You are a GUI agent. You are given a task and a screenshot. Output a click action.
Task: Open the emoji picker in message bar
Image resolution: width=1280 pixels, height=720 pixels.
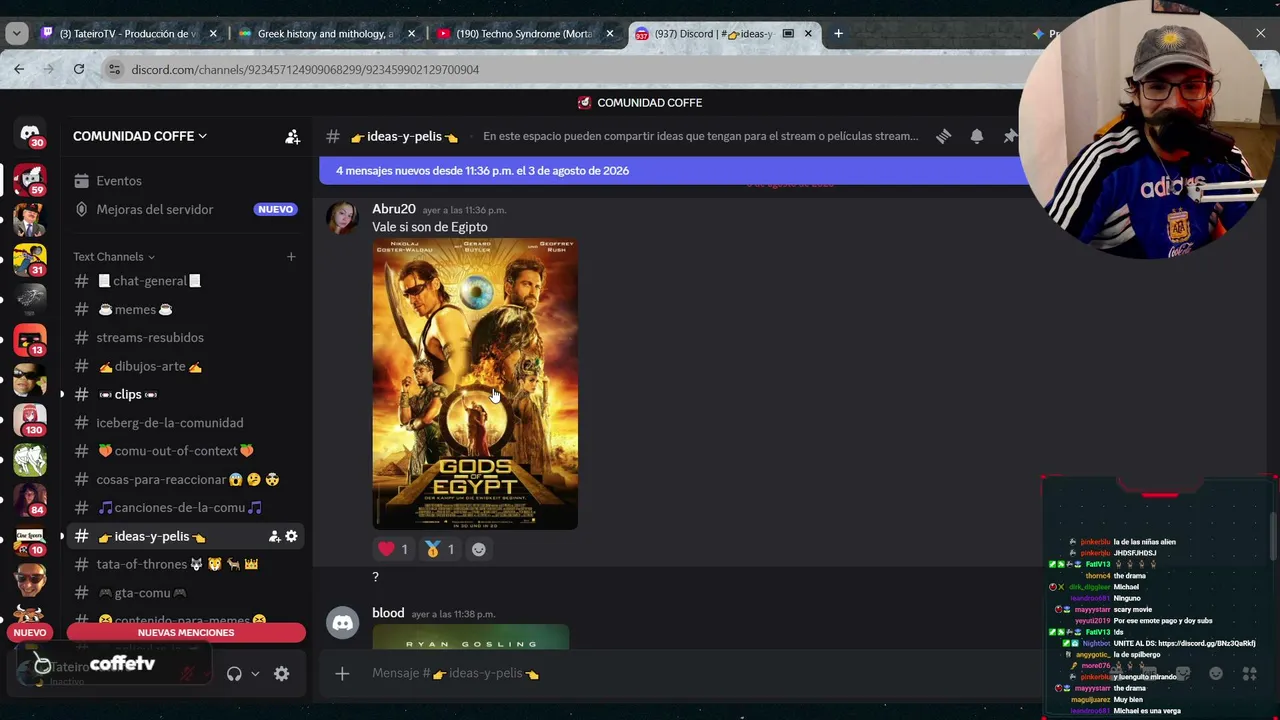coord(1216,673)
